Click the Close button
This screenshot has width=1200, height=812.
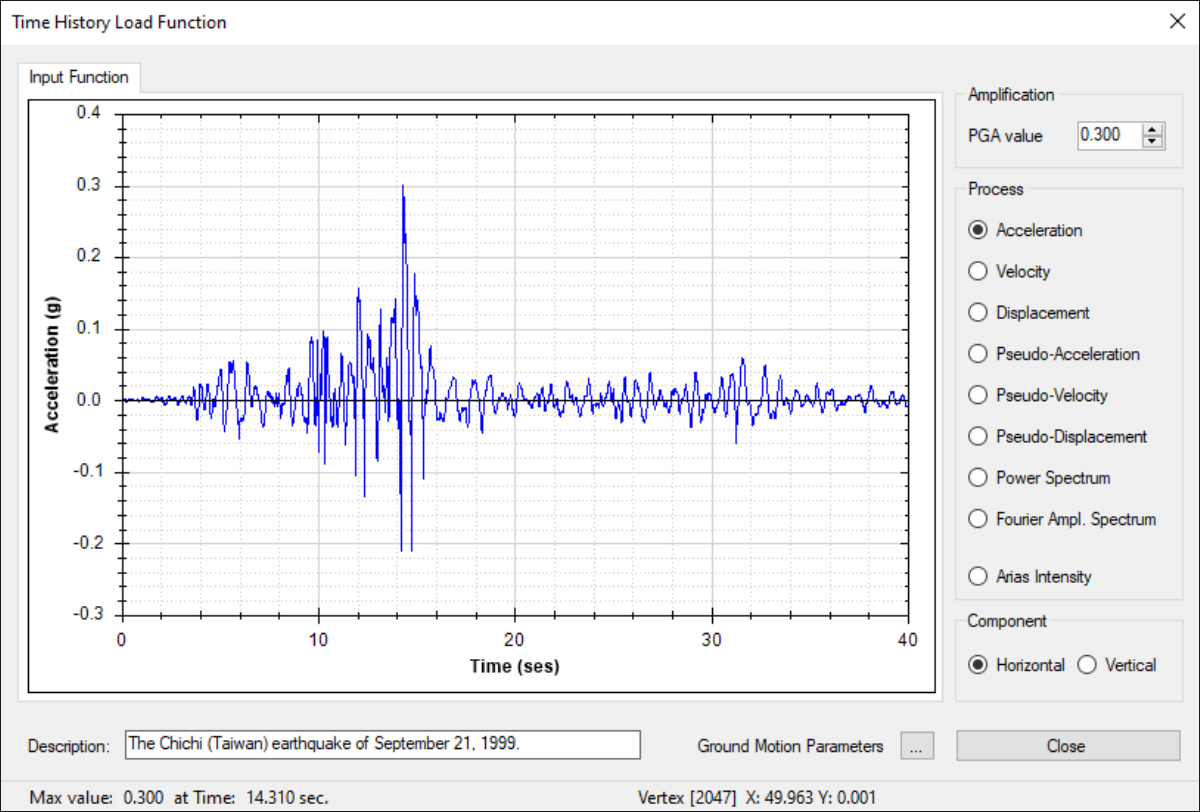pos(1068,746)
